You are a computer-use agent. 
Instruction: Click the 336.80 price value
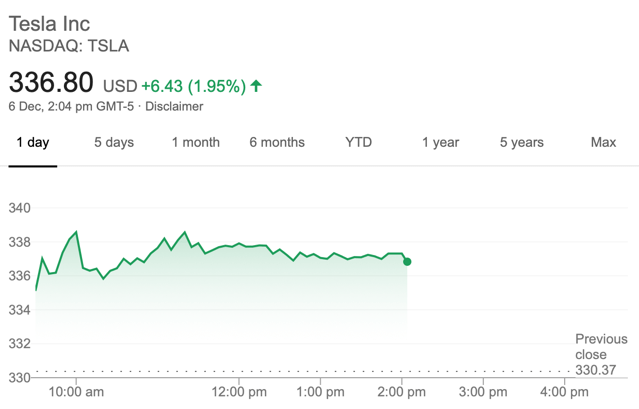pyautogui.click(x=51, y=82)
